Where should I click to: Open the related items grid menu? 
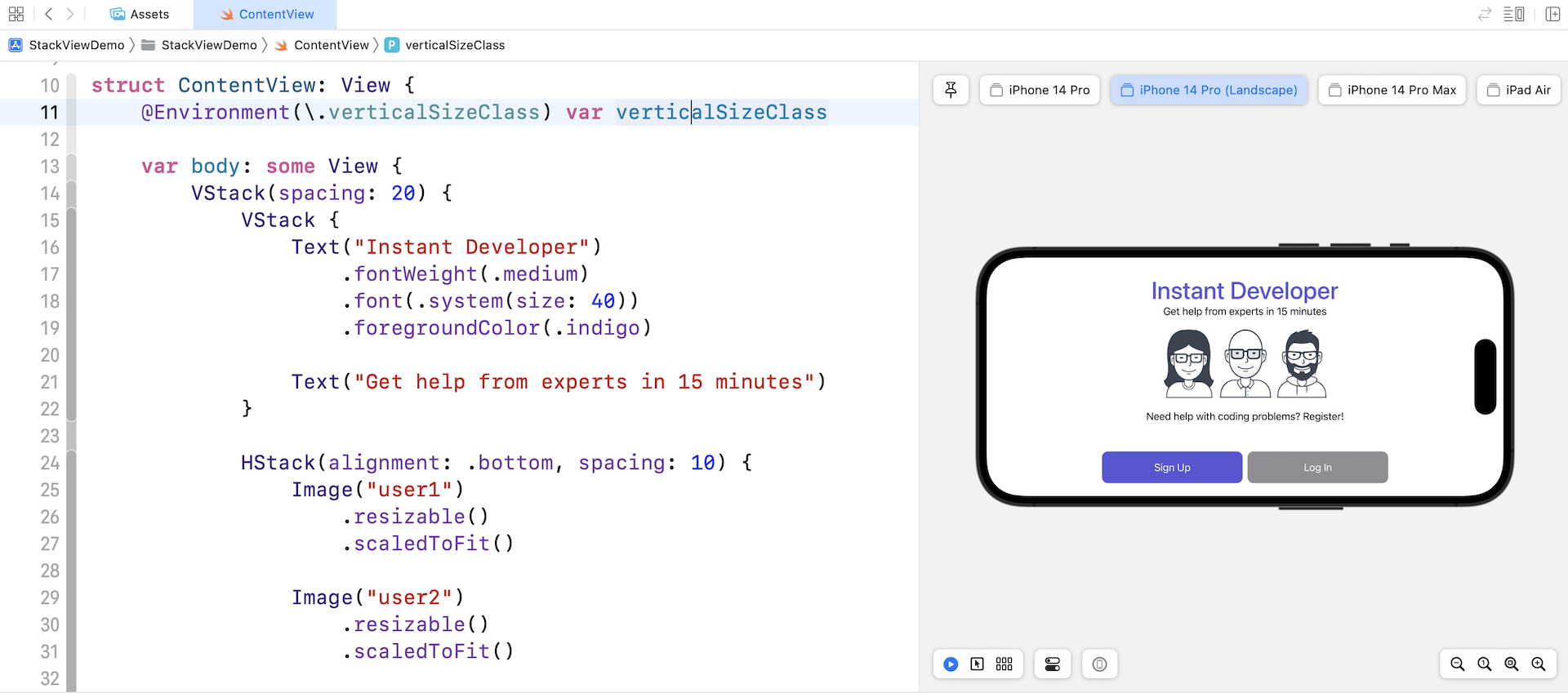tap(16, 14)
